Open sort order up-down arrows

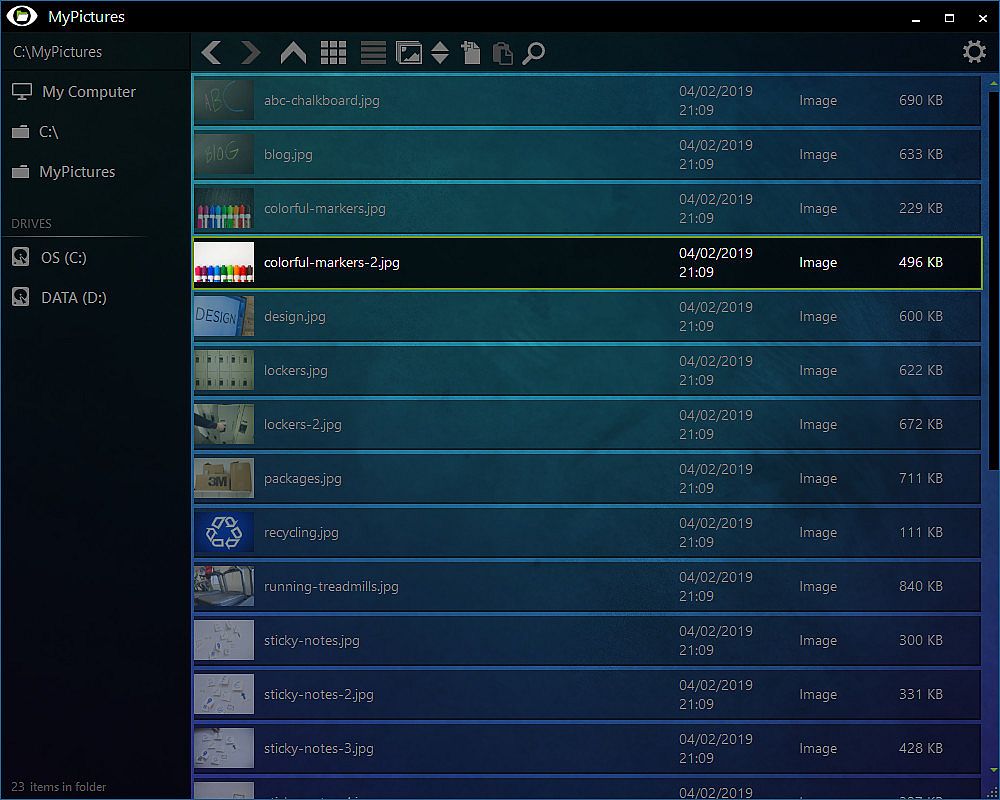click(x=440, y=52)
